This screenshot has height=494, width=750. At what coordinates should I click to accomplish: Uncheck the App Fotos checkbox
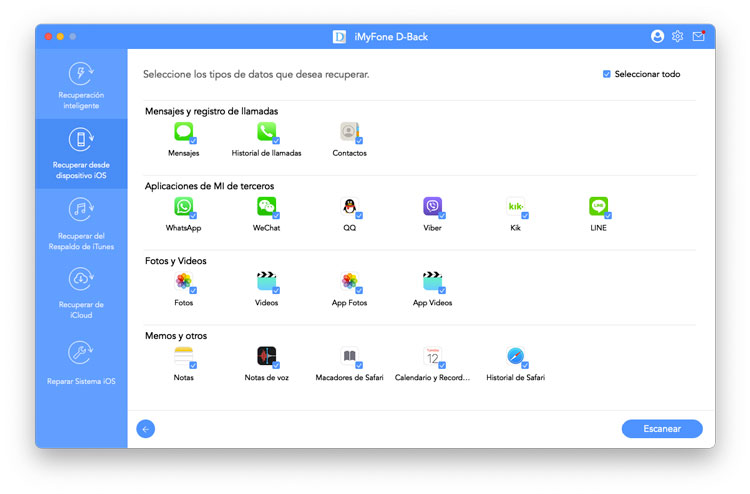tap(359, 290)
